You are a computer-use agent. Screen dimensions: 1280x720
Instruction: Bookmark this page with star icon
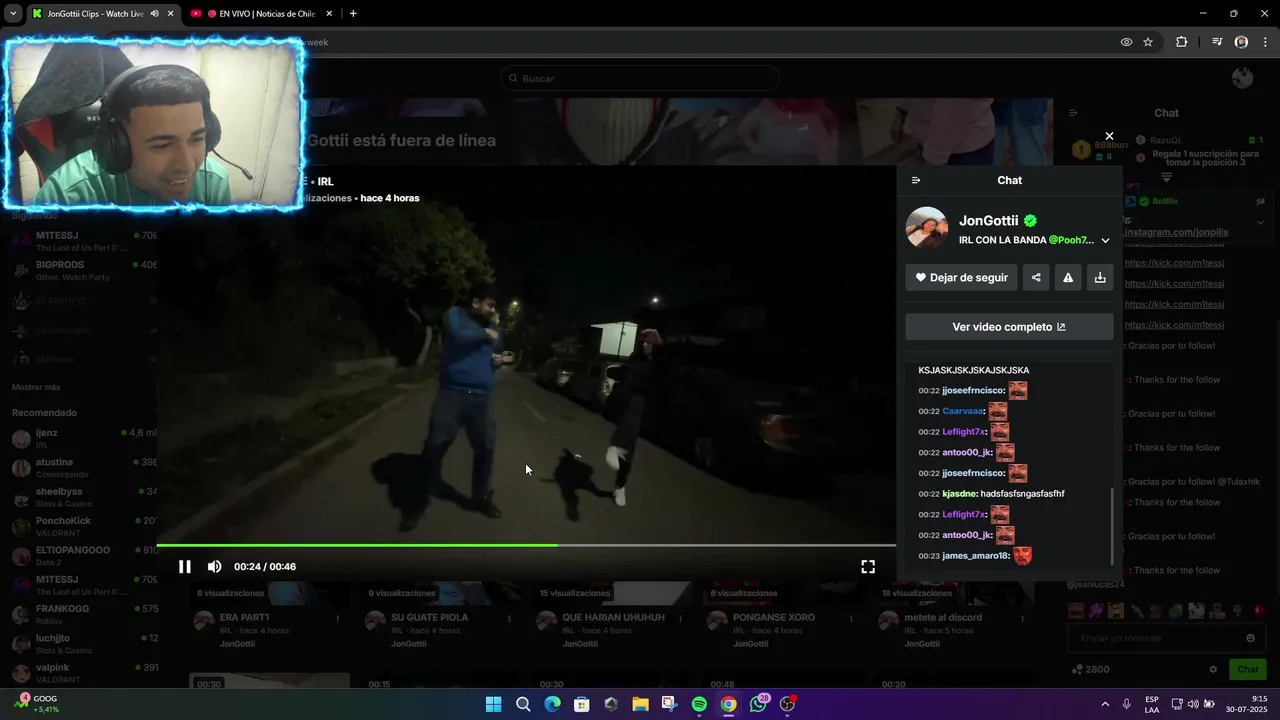tap(1148, 42)
